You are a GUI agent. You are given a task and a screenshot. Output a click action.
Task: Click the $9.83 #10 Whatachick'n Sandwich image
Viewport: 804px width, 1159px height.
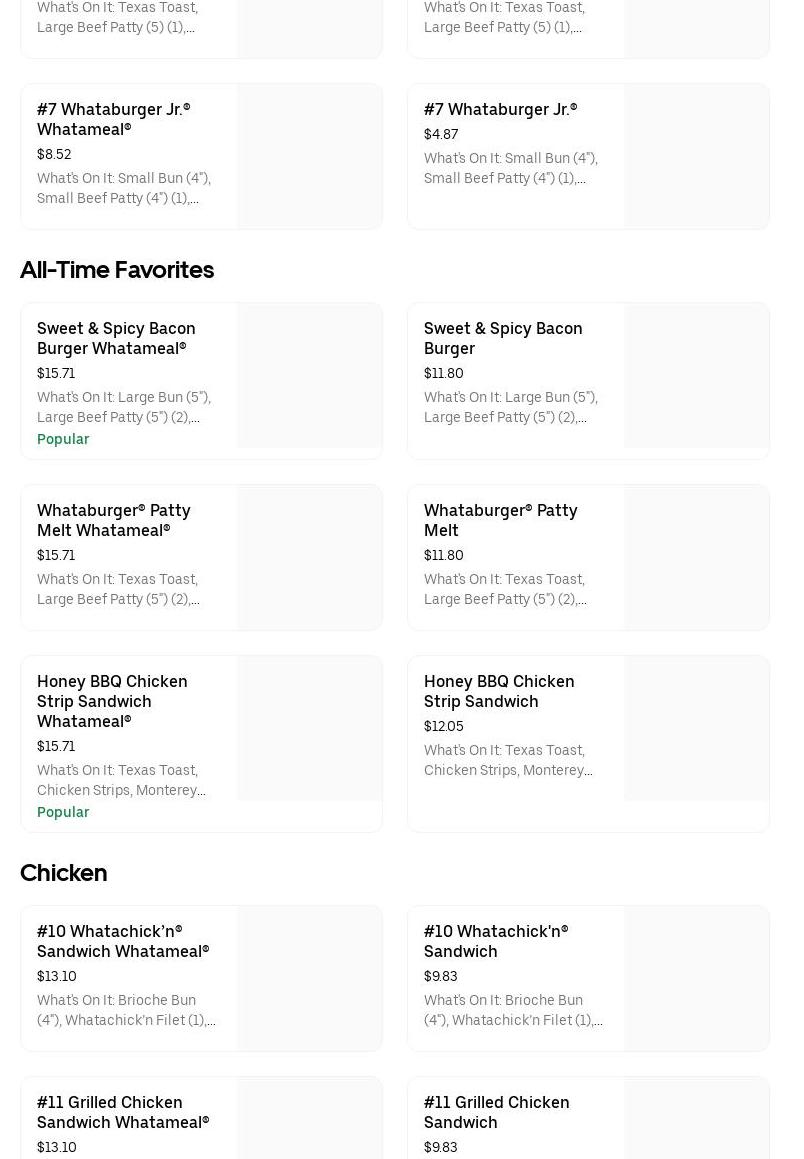click(x=697, y=979)
